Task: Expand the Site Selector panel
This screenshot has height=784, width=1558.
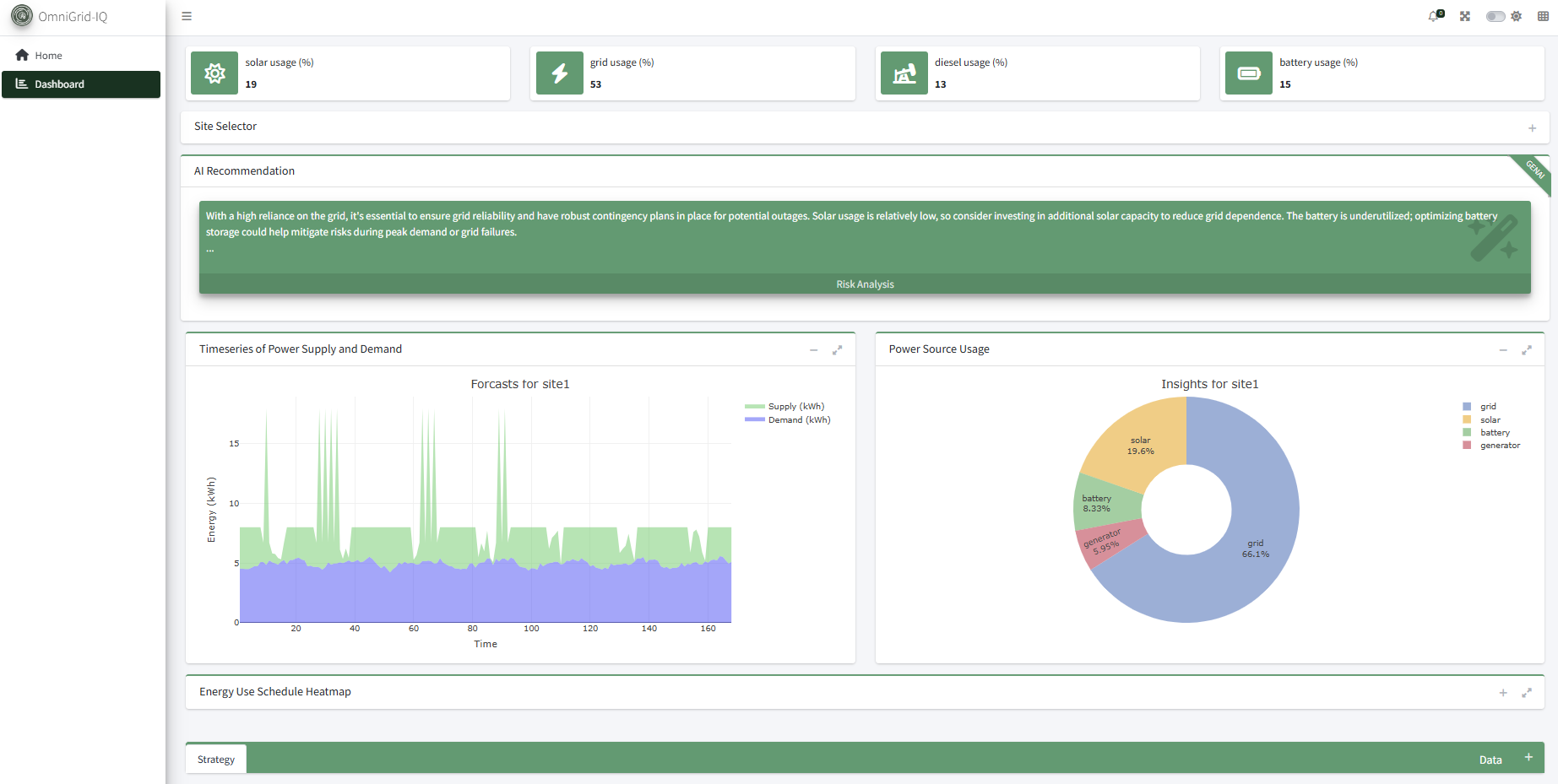Action: click(x=1532, y=128)
